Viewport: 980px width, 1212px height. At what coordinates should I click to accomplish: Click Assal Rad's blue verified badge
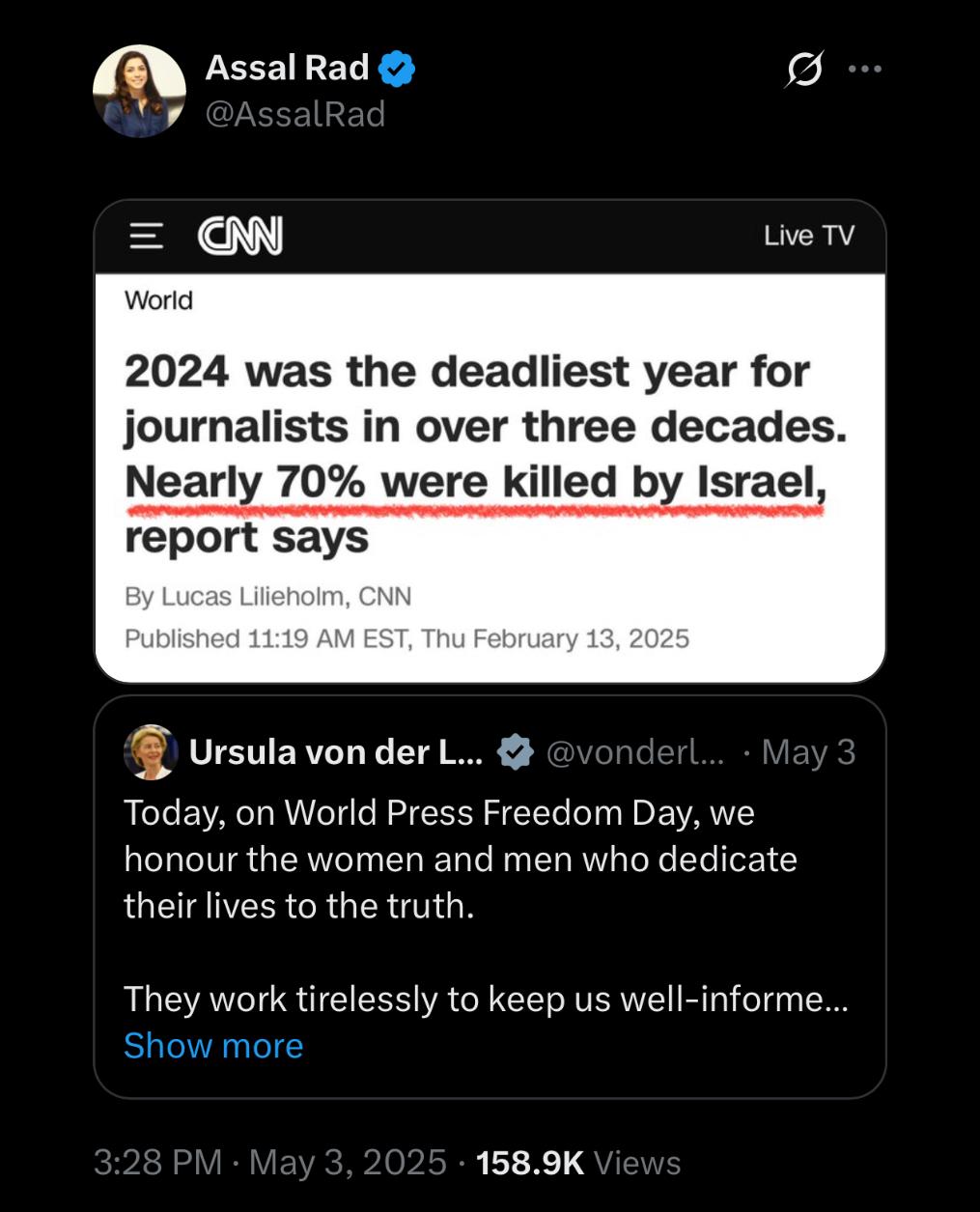click(x=397, y=69)
